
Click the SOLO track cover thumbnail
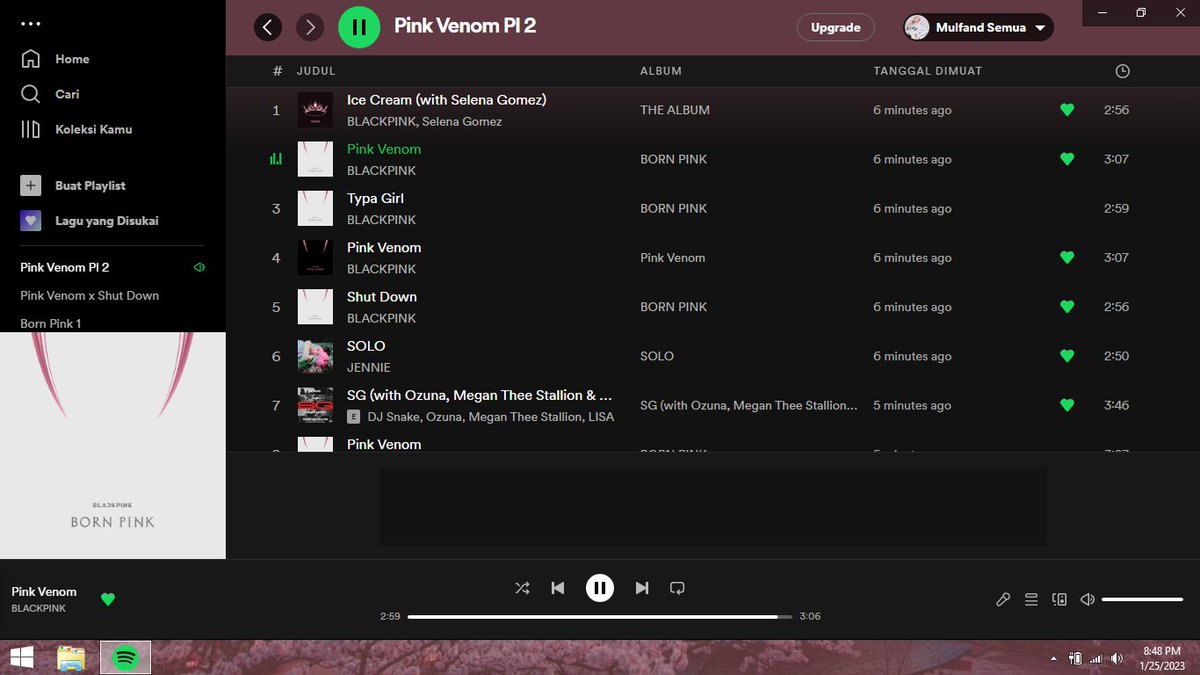[x=315, y=356]
